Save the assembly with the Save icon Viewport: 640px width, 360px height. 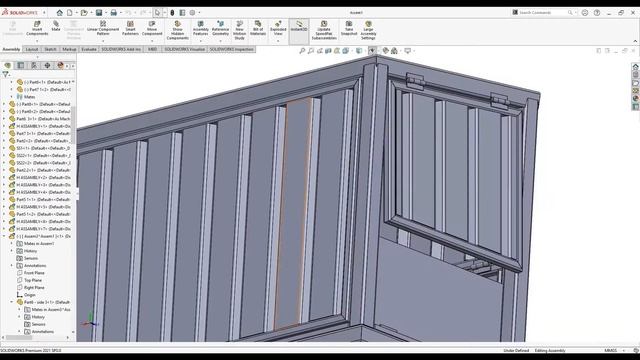pos(99,13)
